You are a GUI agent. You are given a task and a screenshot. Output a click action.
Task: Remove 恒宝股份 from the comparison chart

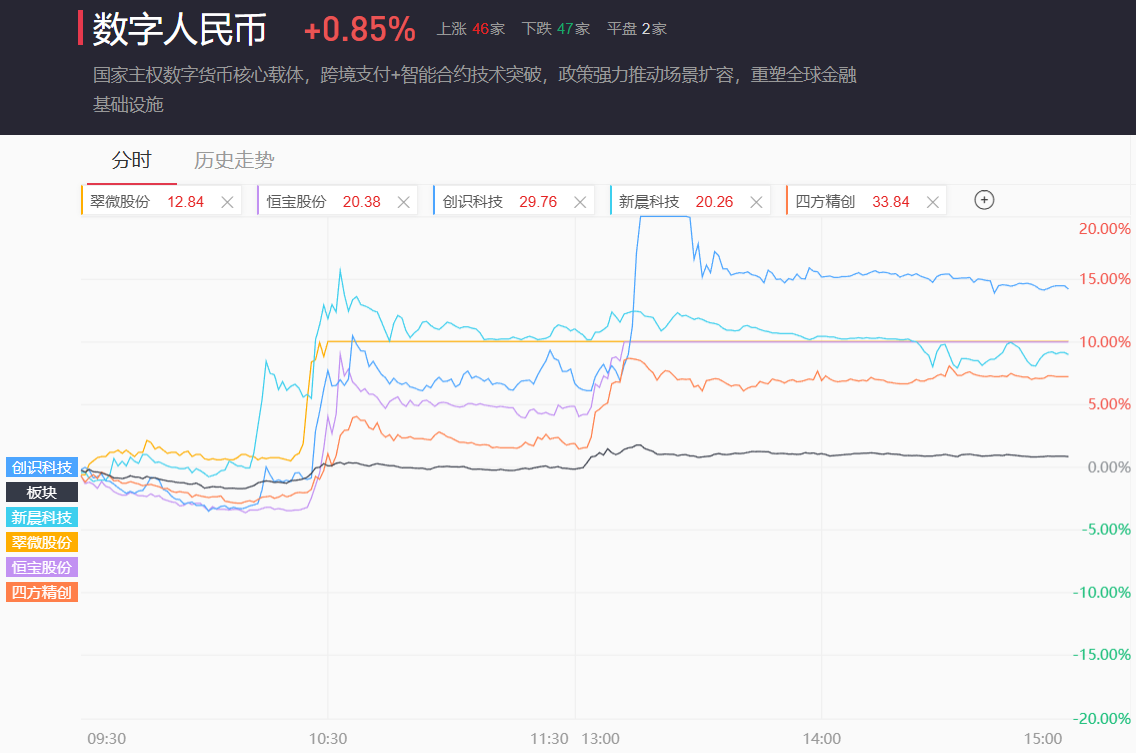pyautogui.click(x=404, y=202)
